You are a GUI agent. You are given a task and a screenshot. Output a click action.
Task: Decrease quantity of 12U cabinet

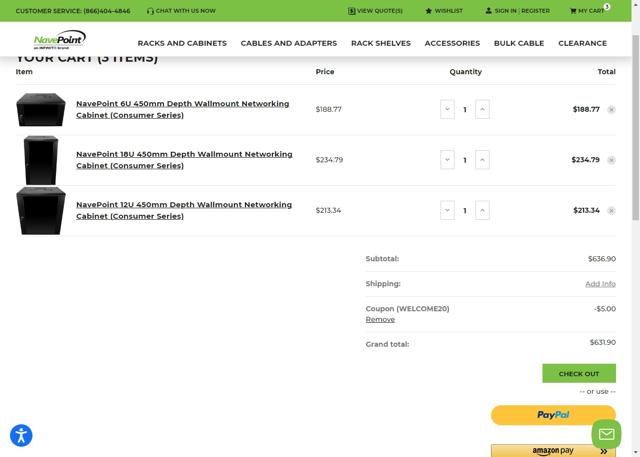point(447,211)
